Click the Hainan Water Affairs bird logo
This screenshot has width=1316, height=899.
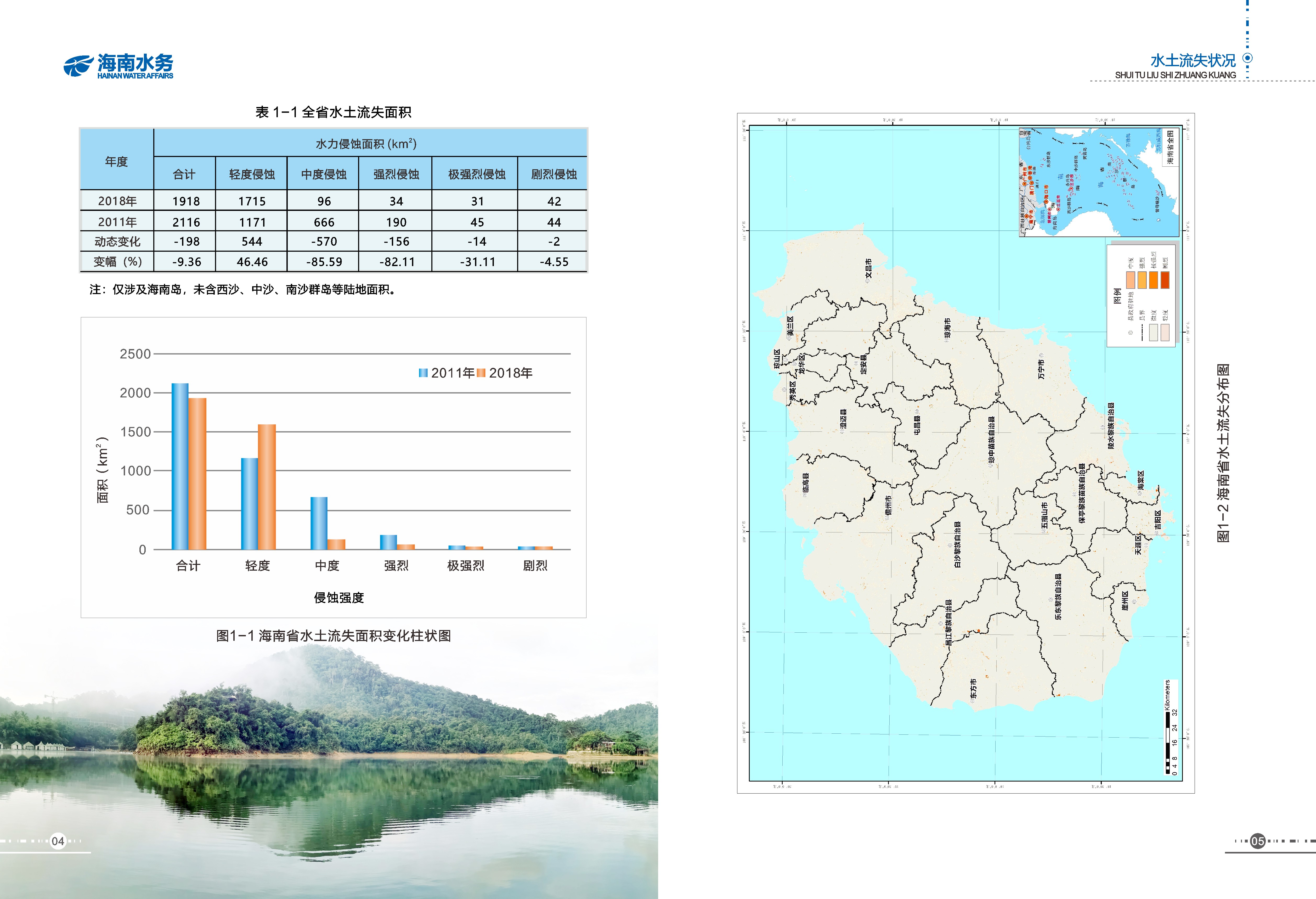point(78,66)
